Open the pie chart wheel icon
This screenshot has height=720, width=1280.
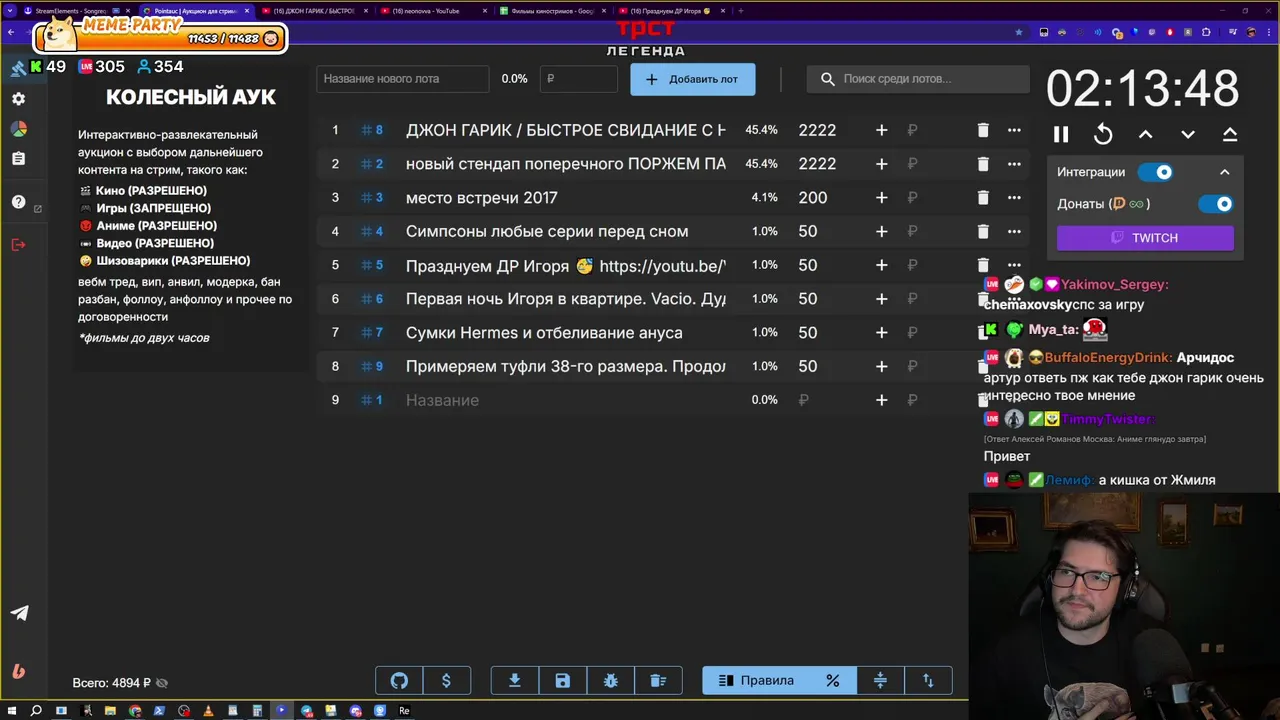tap(19, 129)
